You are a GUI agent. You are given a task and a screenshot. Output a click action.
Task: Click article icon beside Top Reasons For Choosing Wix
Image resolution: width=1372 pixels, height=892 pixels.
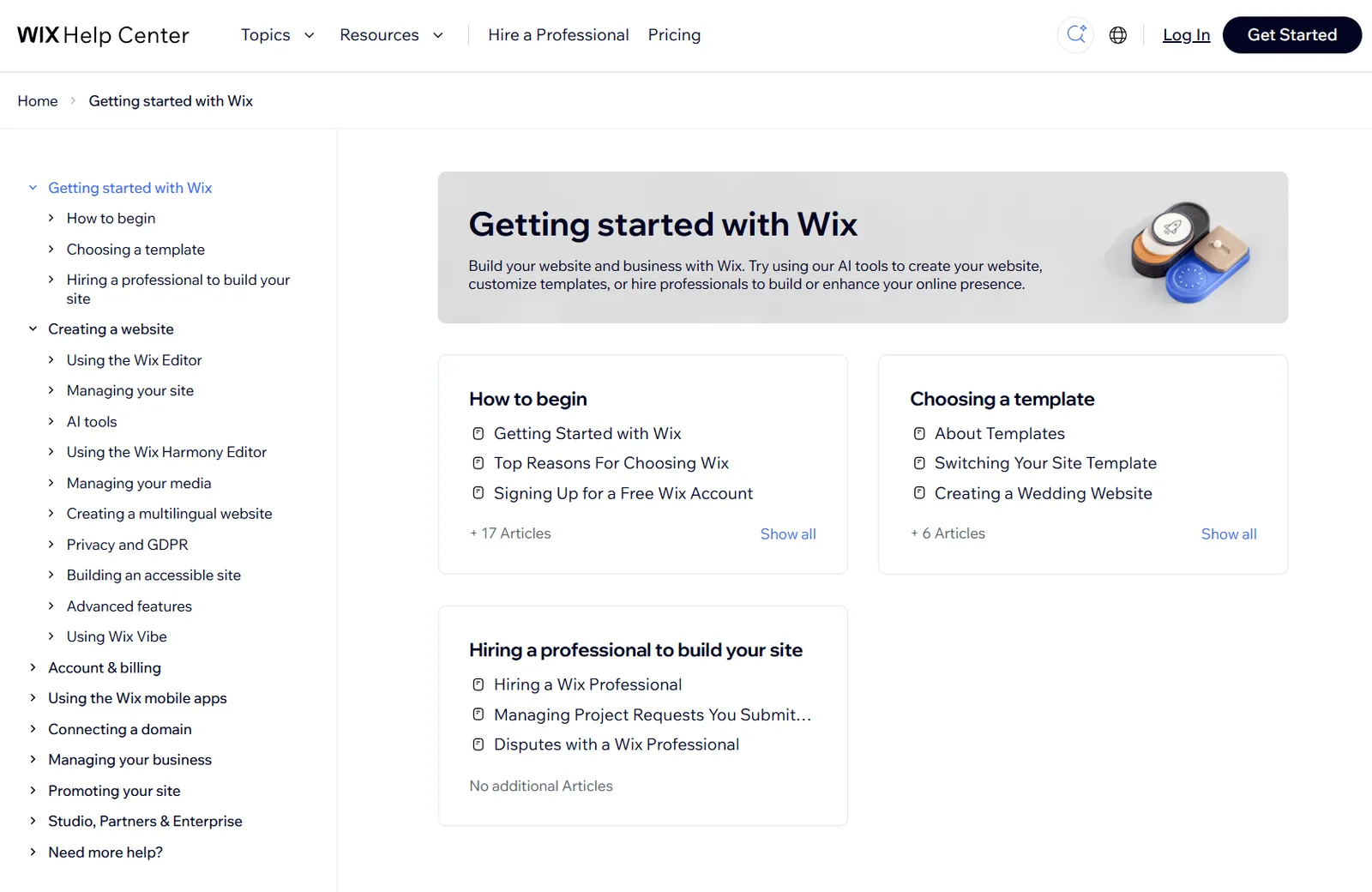[478, 463]
